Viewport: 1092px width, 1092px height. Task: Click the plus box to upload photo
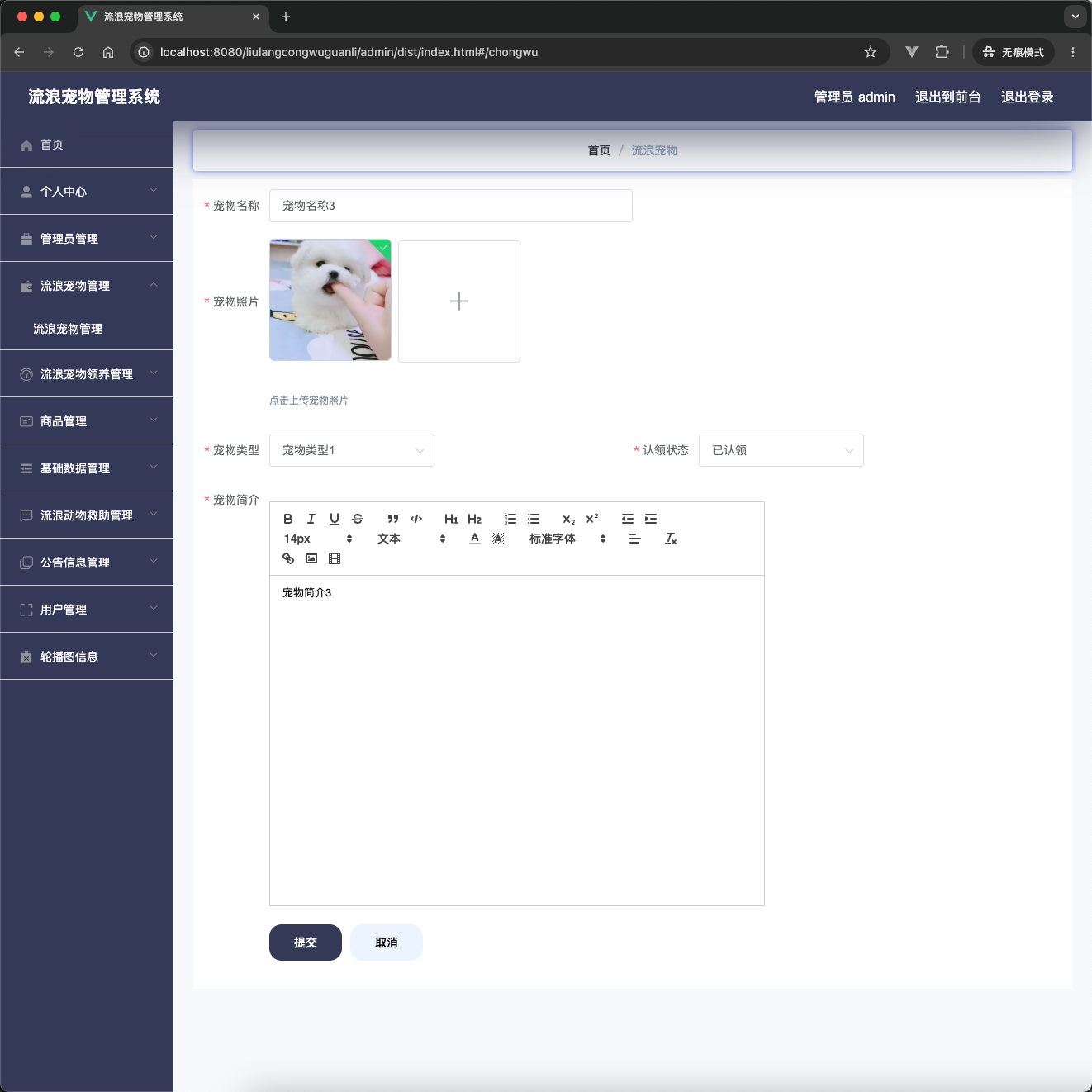coord(459,301)
